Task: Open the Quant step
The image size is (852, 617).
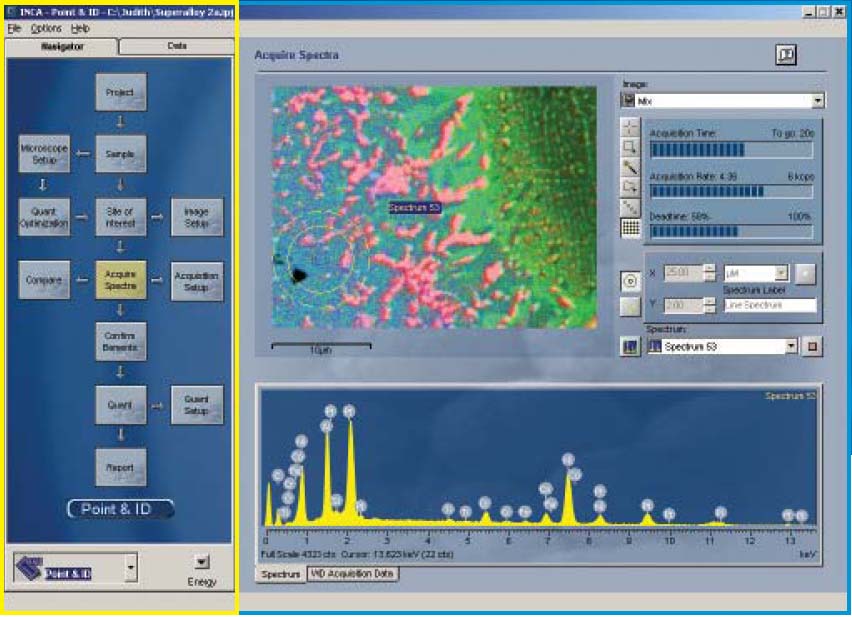Action: (x=121, y=405)
